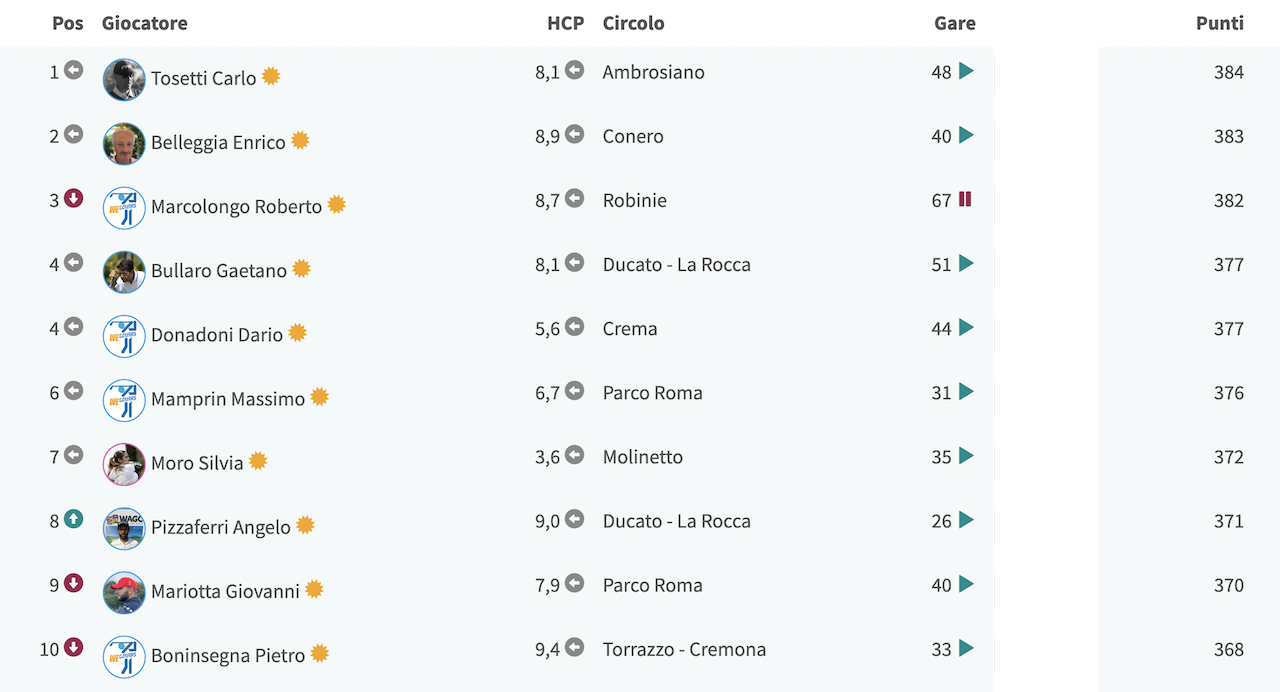The image size is (1280, 692).
Task: Open Marcolongo Roberto's player profile
Action: (x=236, y=207)
